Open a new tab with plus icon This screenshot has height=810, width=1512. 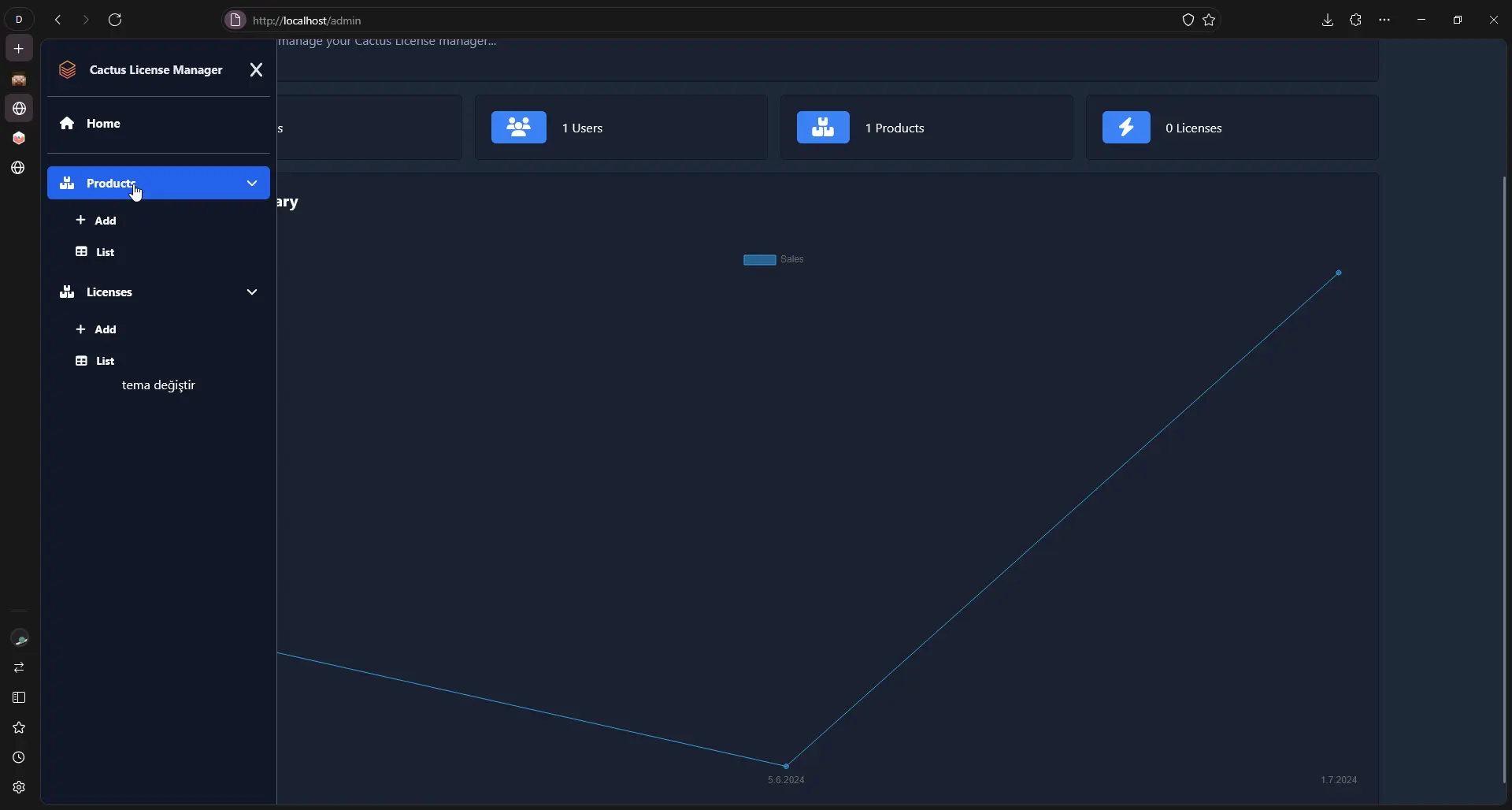19,49
